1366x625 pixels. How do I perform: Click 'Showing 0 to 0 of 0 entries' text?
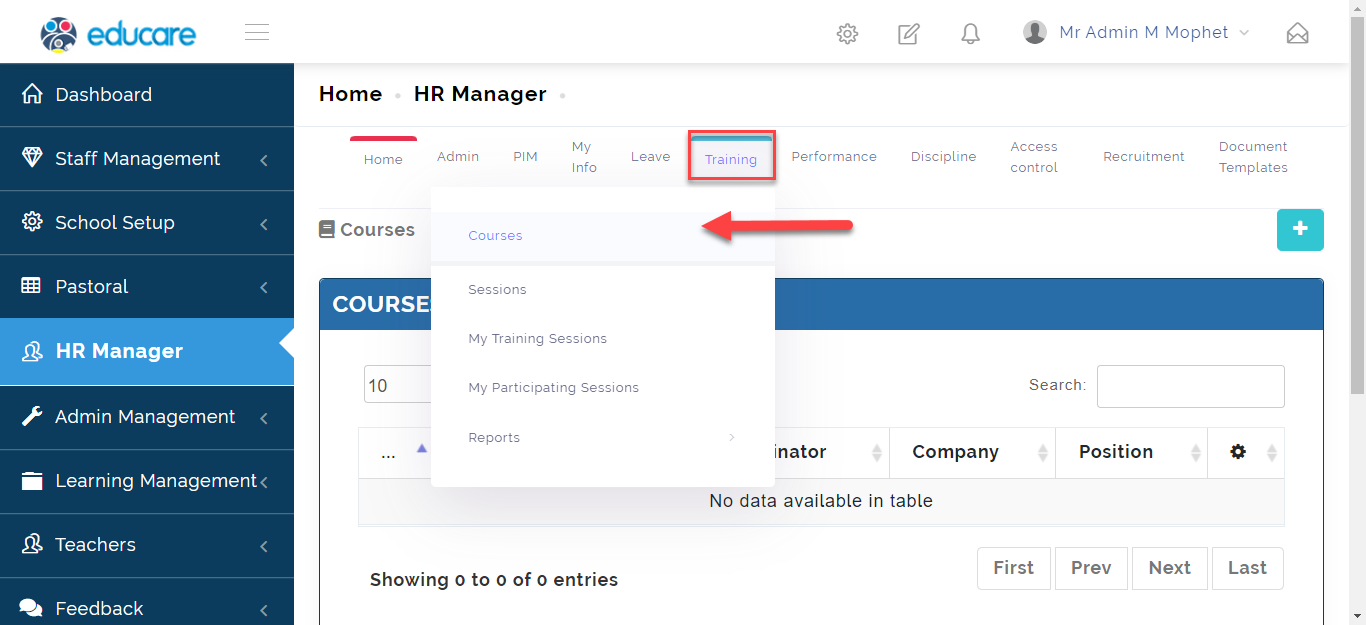[494, 580]
